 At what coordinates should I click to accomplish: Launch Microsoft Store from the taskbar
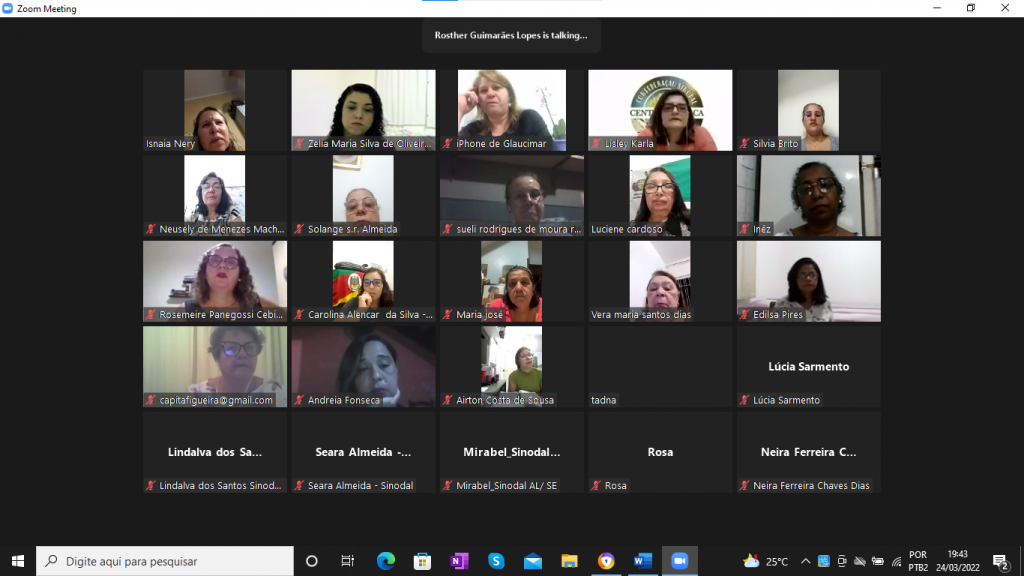(x=422, y=561)
